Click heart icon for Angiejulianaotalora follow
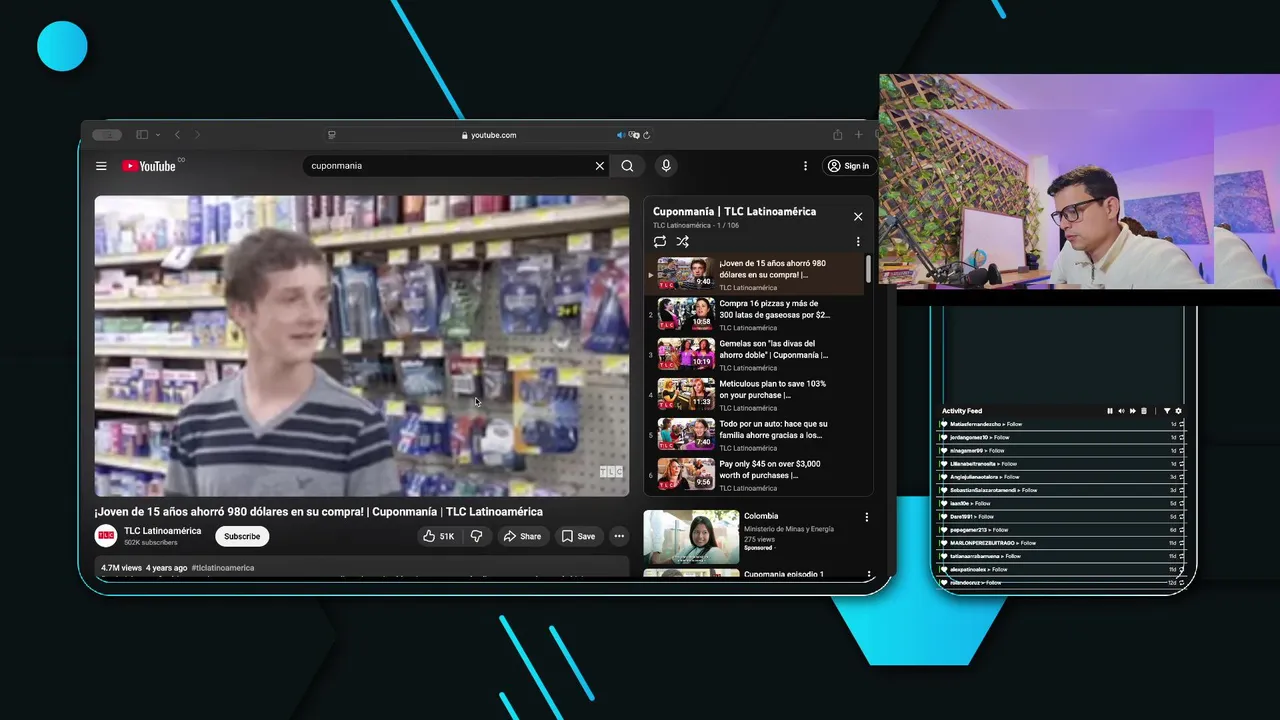 tap(943, 477)
